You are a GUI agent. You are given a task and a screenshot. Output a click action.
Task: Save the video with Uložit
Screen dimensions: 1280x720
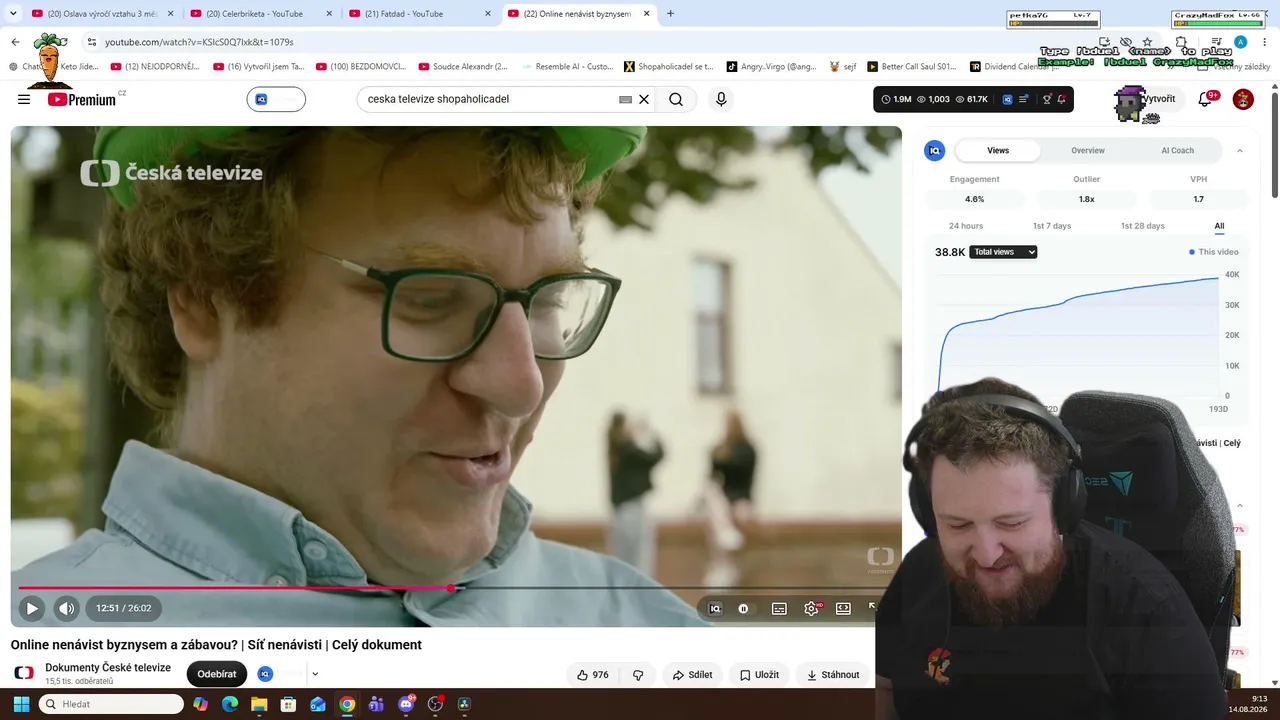click(759, 675)
